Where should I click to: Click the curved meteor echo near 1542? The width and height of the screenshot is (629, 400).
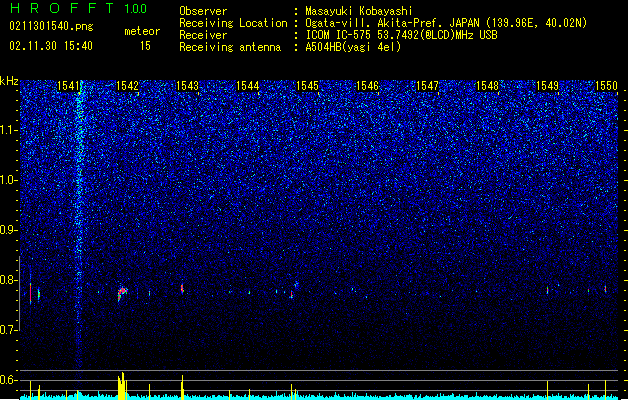click(122, 293)
